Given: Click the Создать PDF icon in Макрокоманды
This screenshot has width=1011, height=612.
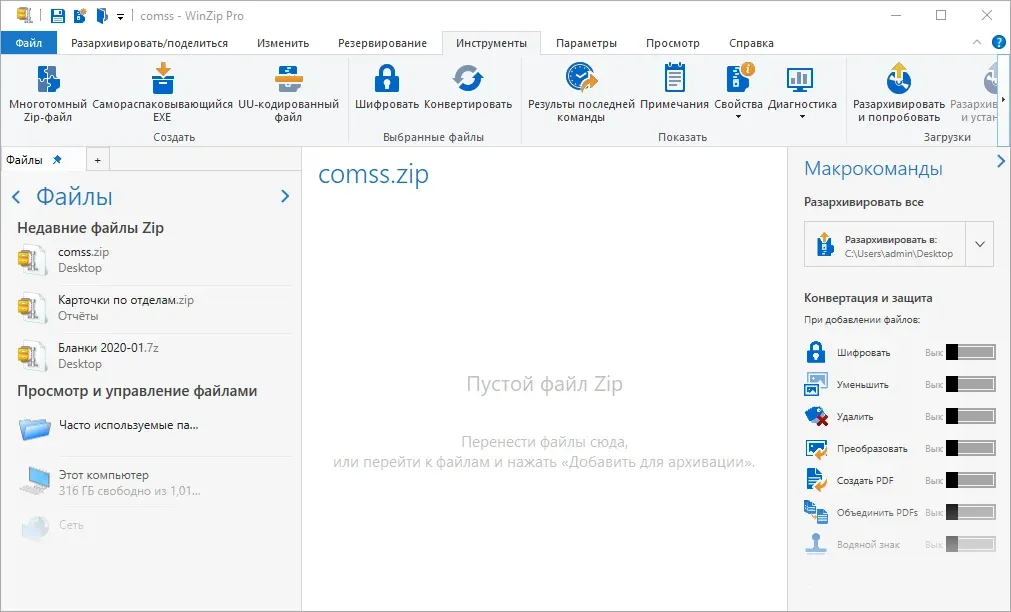Looking at the screenshot, I should (x=816, y=480).
